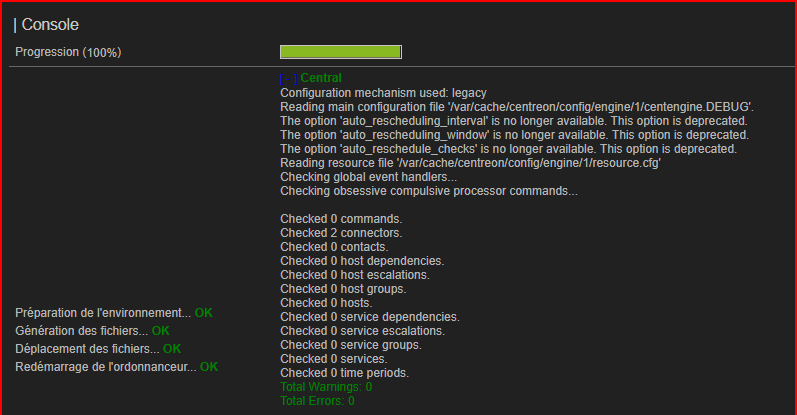
Task: Click the Central poller name
Action: click(321, 78)
